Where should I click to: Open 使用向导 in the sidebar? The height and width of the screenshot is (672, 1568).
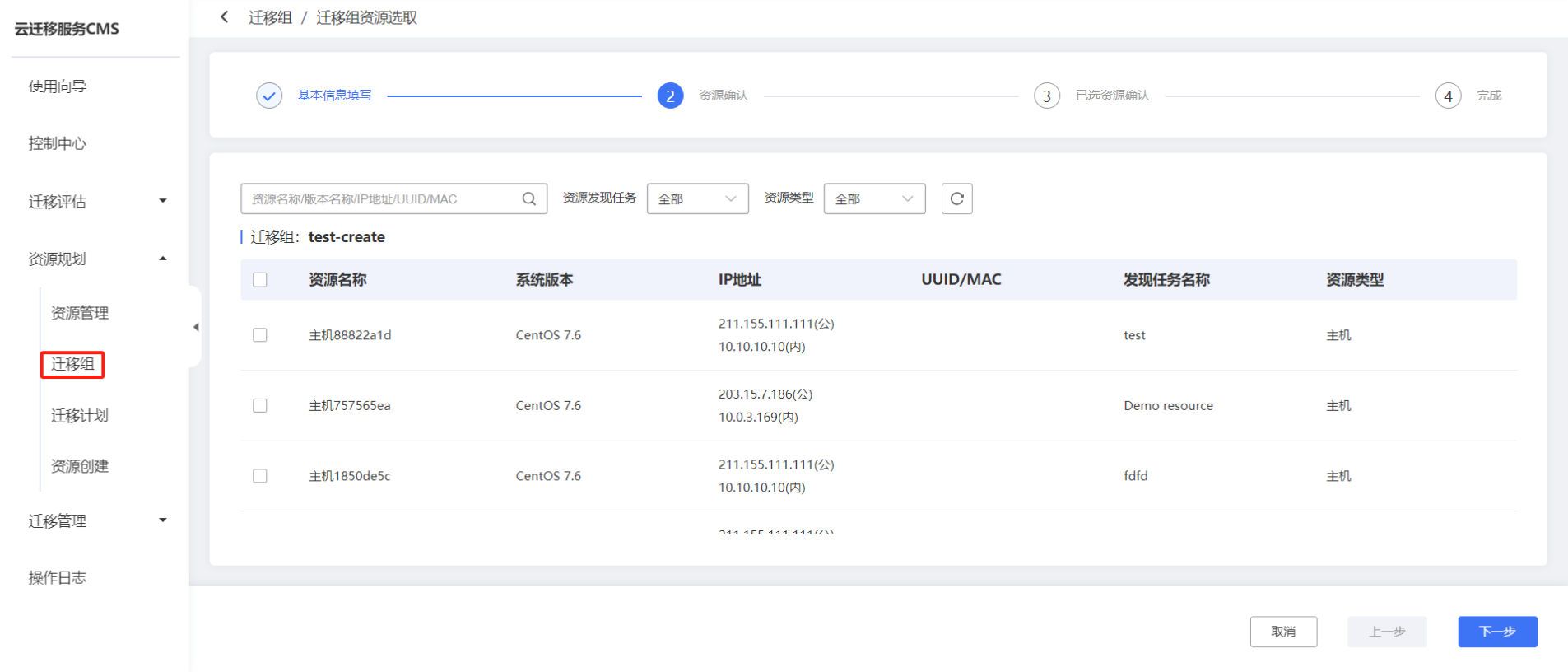(58, 86)
